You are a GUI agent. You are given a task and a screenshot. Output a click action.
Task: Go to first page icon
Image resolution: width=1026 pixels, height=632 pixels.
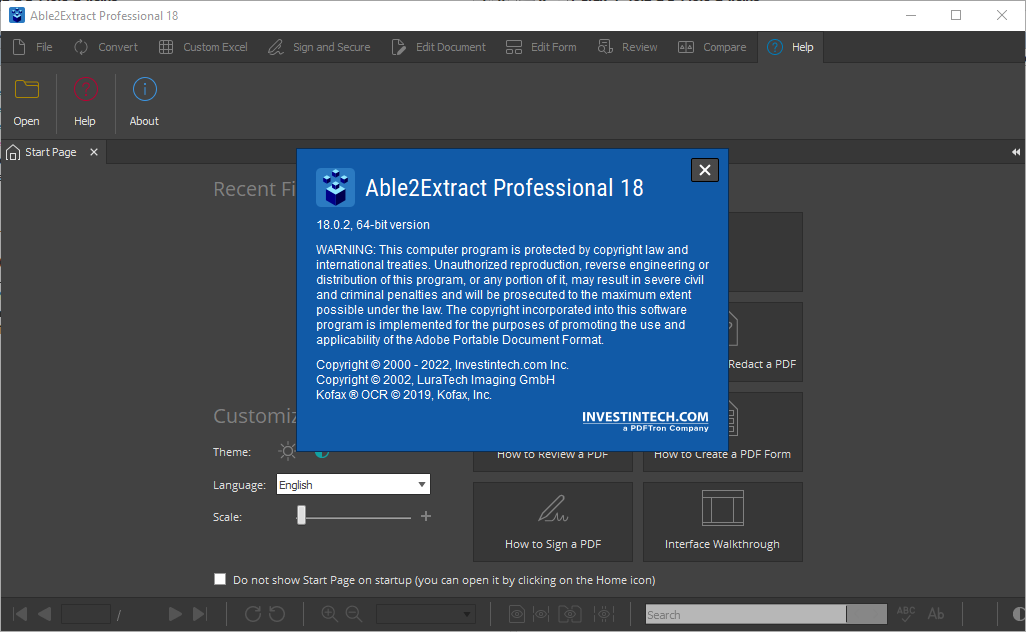click(x=20, y=614)
